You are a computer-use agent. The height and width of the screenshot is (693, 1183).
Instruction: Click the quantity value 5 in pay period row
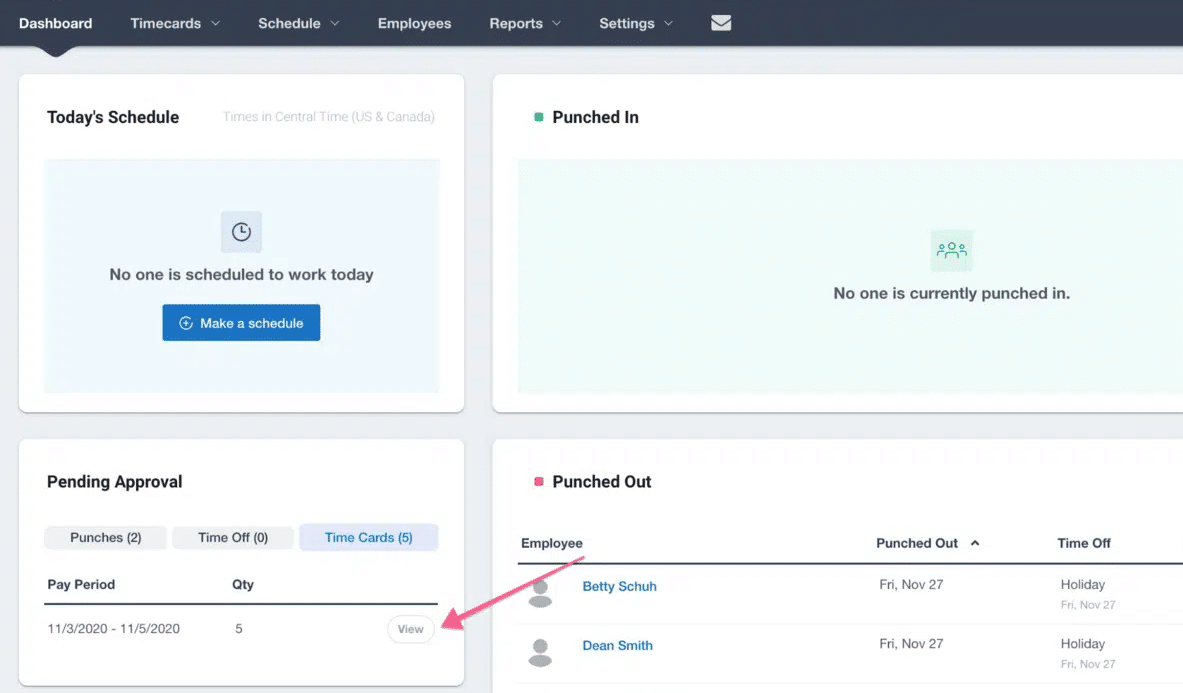point(238,629)
